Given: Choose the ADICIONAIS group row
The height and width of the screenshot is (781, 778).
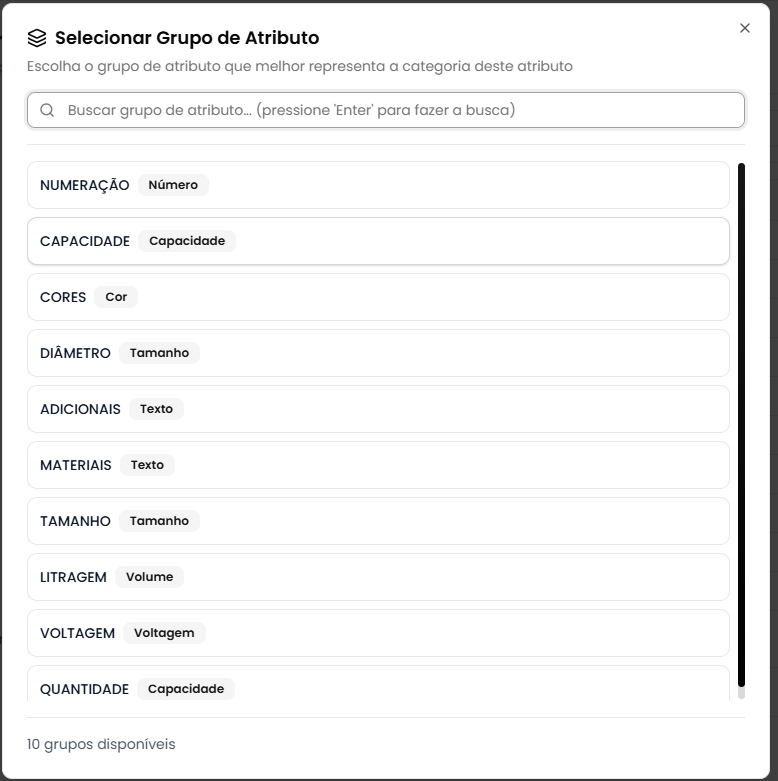Looking at the screenshot, I should point(378,409).
